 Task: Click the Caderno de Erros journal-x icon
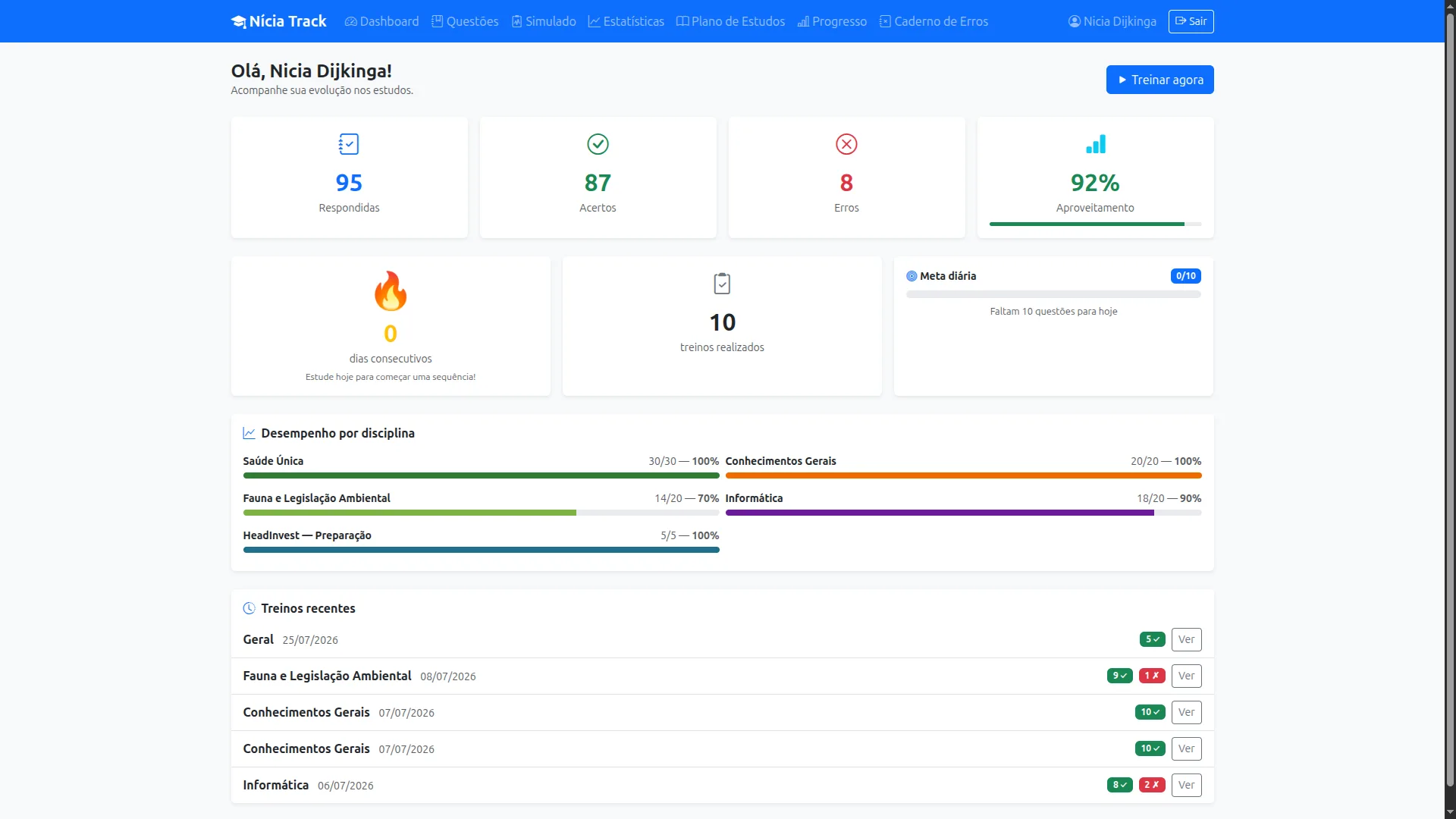click(885, 21)
